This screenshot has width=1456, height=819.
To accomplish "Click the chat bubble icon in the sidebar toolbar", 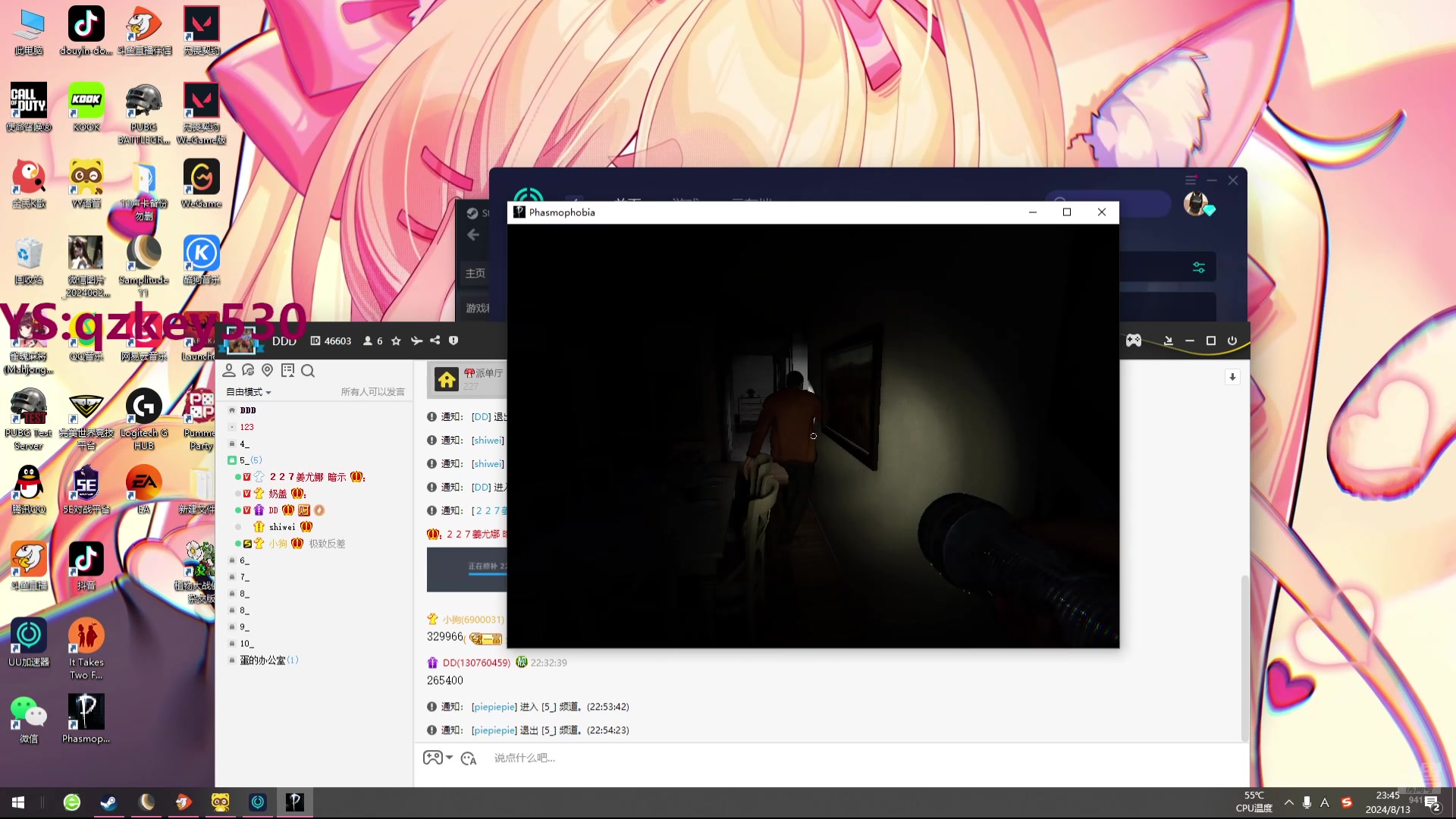I will 248,370.
